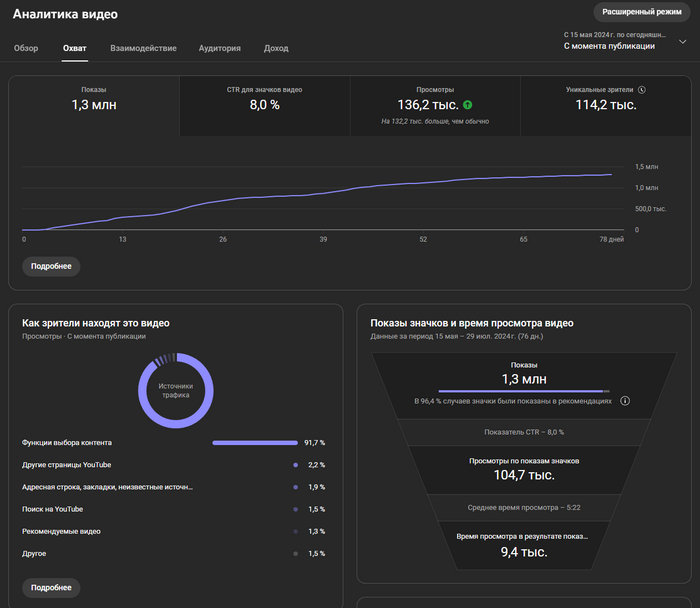Click the dot marker for Другие страницы YouTube
The width and height of the screenshot is (700, 608).
click(296, 465)
